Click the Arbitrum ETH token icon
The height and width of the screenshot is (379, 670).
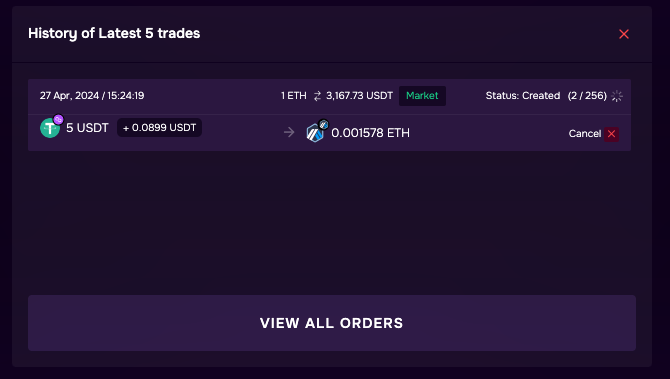pyautogui.click(x=315, y=133)
